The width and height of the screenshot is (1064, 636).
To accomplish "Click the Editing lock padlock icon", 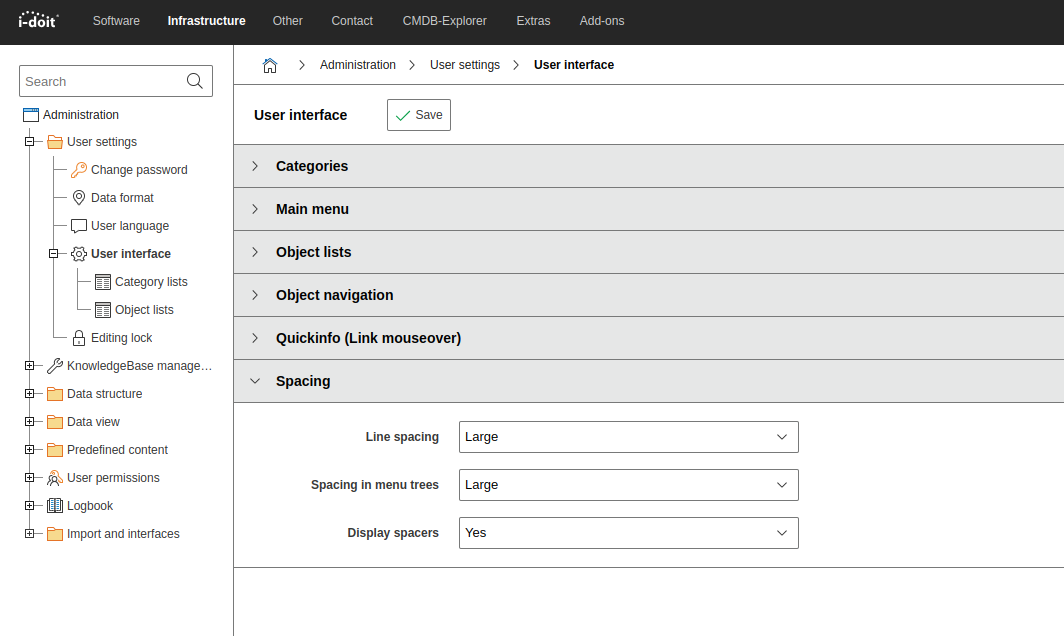I will coord(79,338).
